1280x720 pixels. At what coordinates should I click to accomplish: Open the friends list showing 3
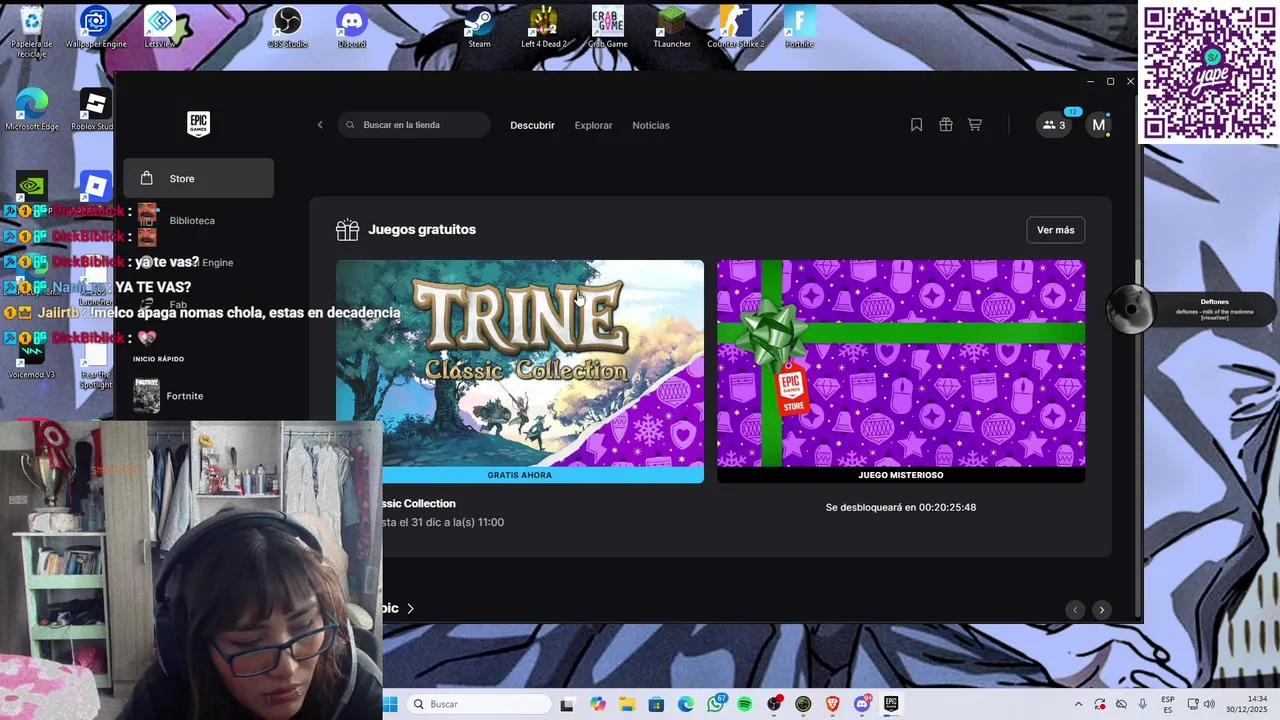[x=1053, y=125]
